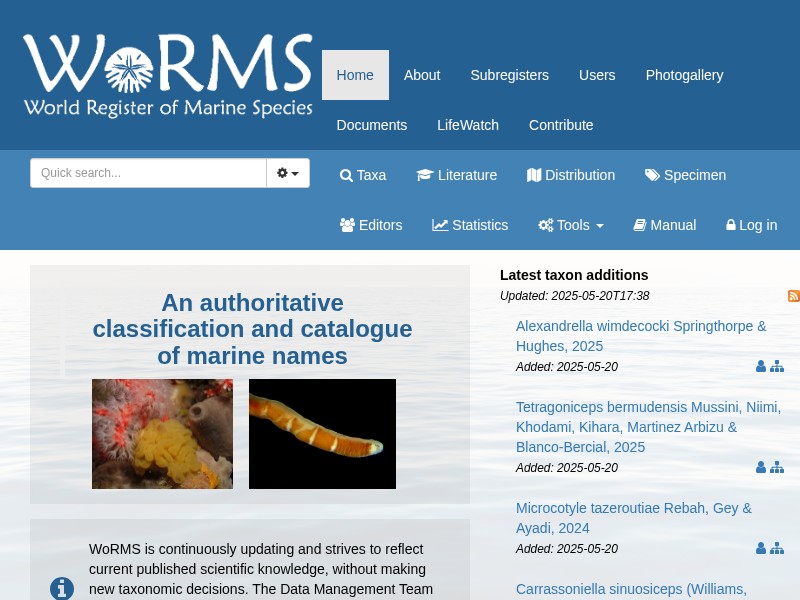Open the hierarchy tree icon for Alexandrella wimdecocki

(777, 366)
